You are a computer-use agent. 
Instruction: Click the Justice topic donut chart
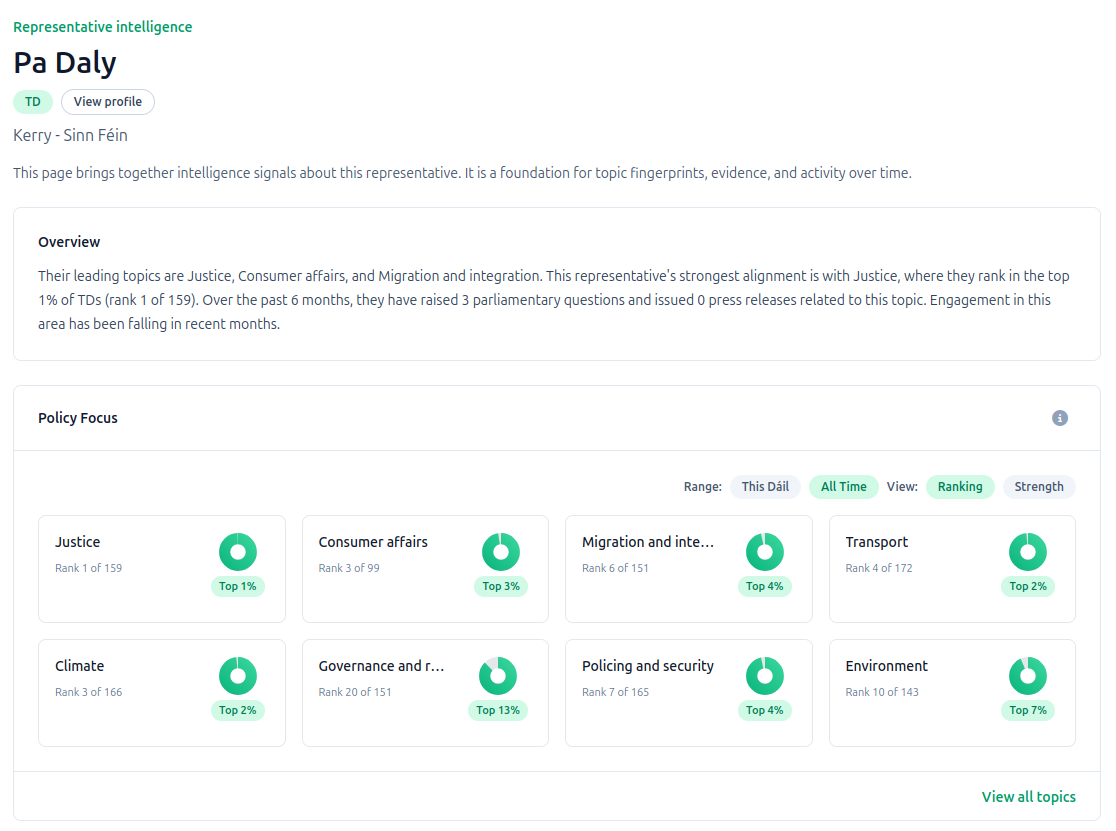click(x=238, y=551)
